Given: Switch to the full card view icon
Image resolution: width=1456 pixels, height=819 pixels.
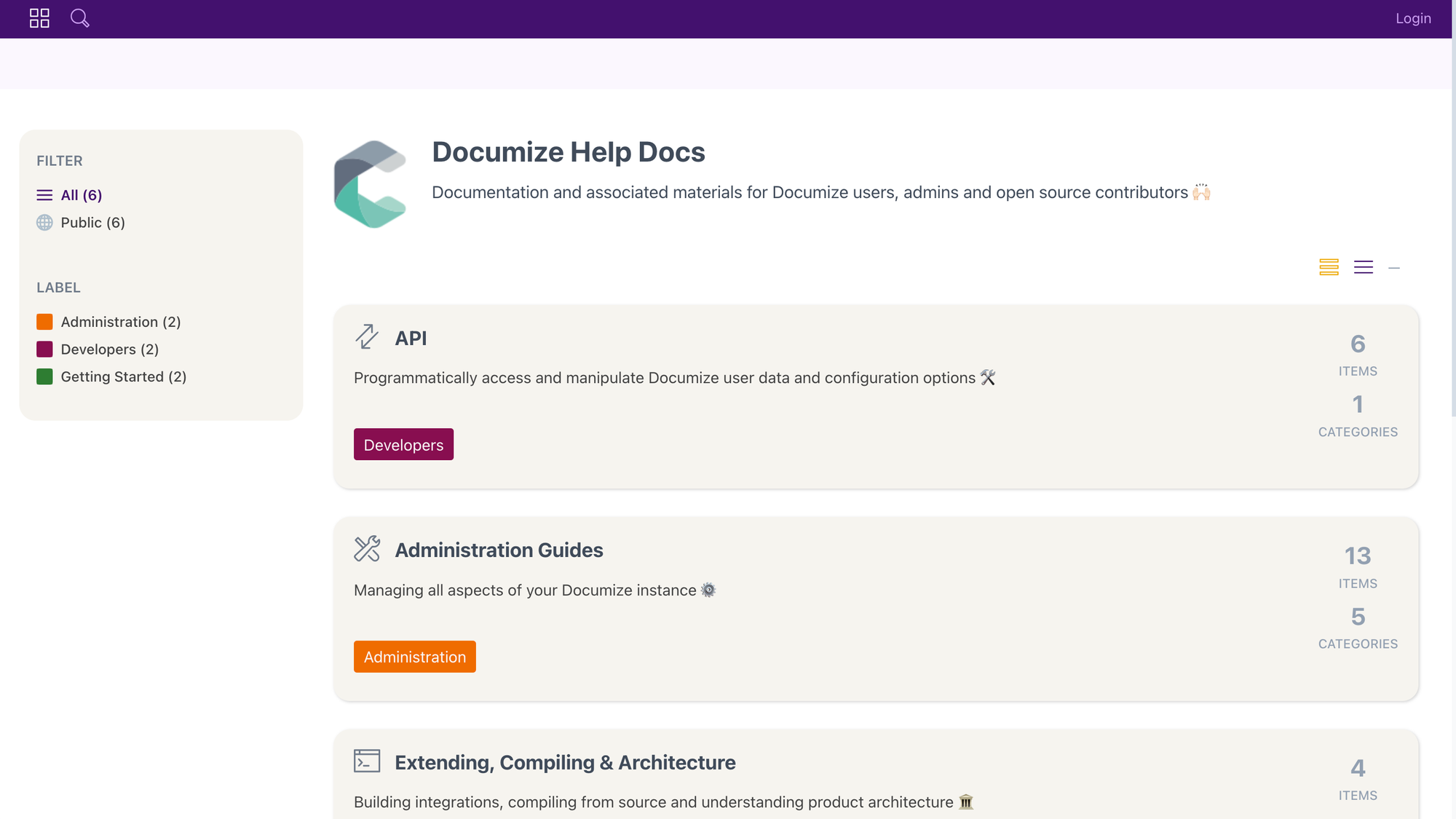Looking at the screenshot, I should click(1329, 267).
